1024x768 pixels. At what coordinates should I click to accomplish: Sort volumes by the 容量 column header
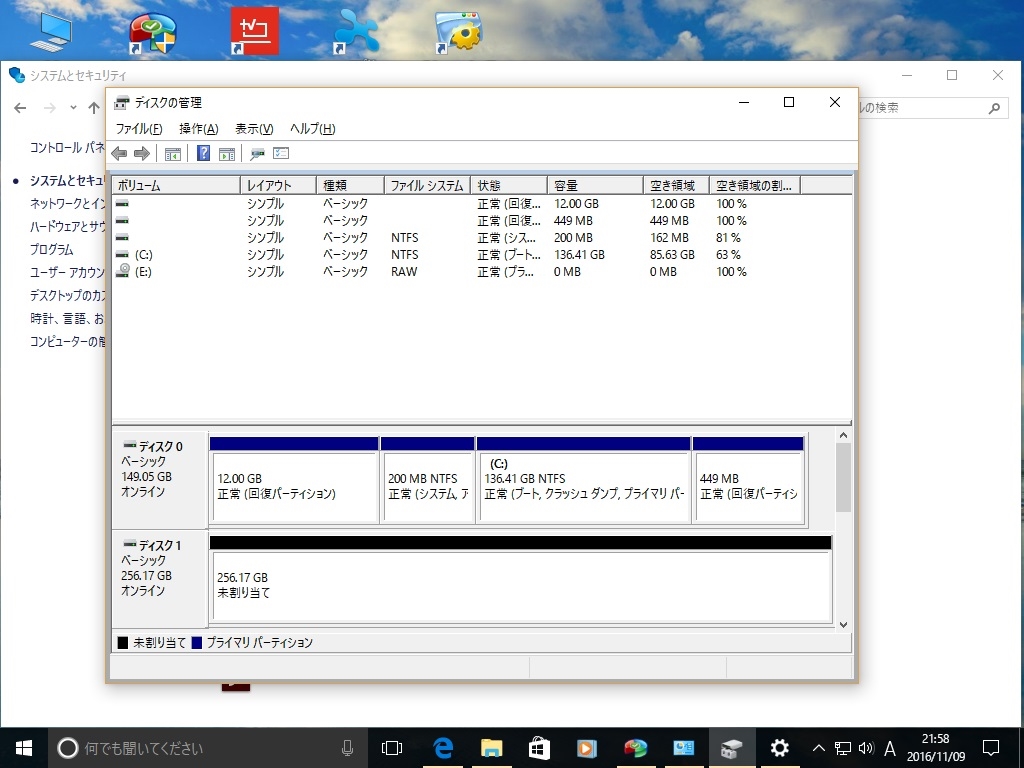[594, 186]
